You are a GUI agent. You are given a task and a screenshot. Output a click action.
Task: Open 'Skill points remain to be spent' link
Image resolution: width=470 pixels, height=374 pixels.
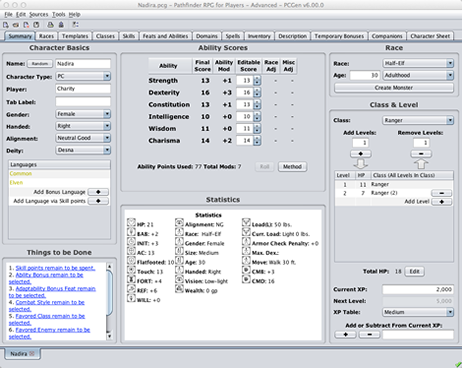55,268
